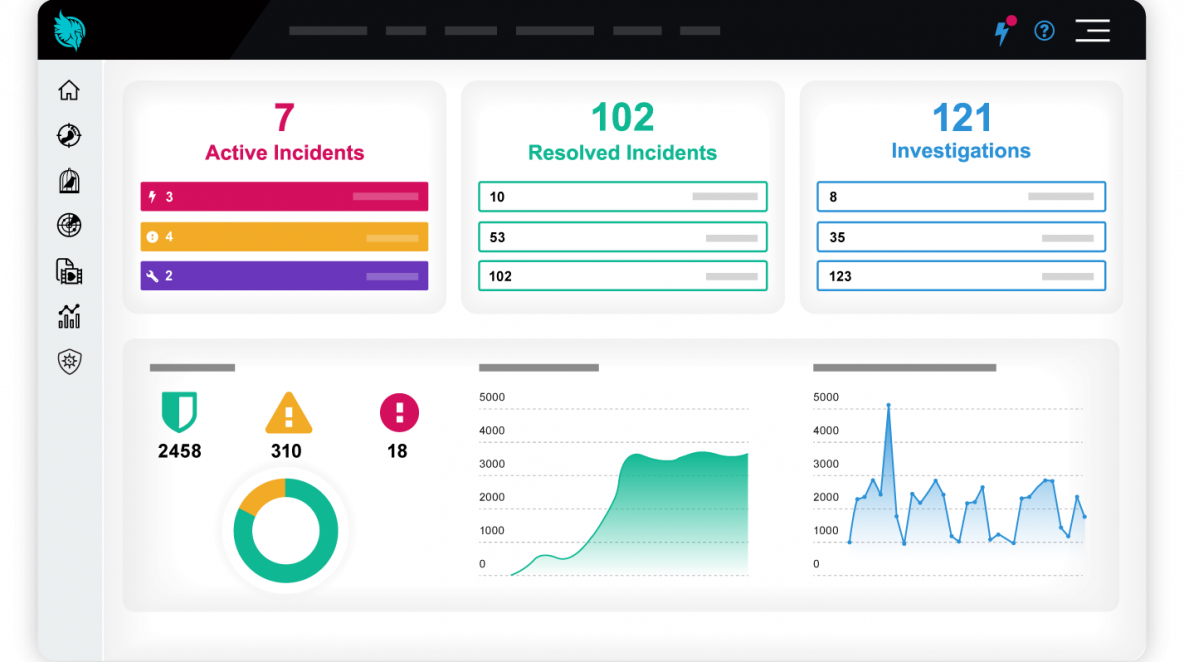Click the green shield icon above 2458
This screenshot has height=662, width=1184.
point(179,411)
